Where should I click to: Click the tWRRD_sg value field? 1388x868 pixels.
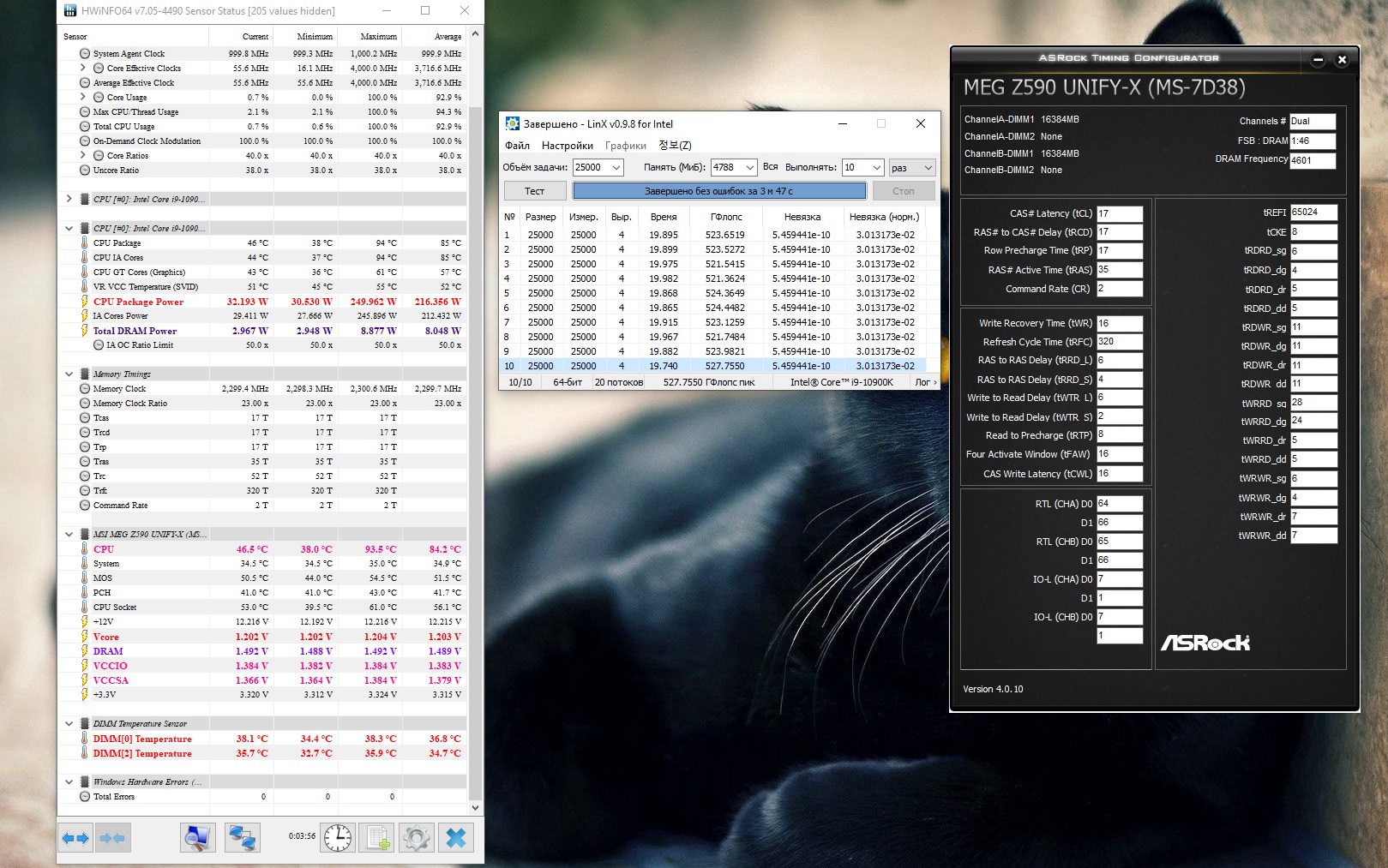click(1313, 402)
